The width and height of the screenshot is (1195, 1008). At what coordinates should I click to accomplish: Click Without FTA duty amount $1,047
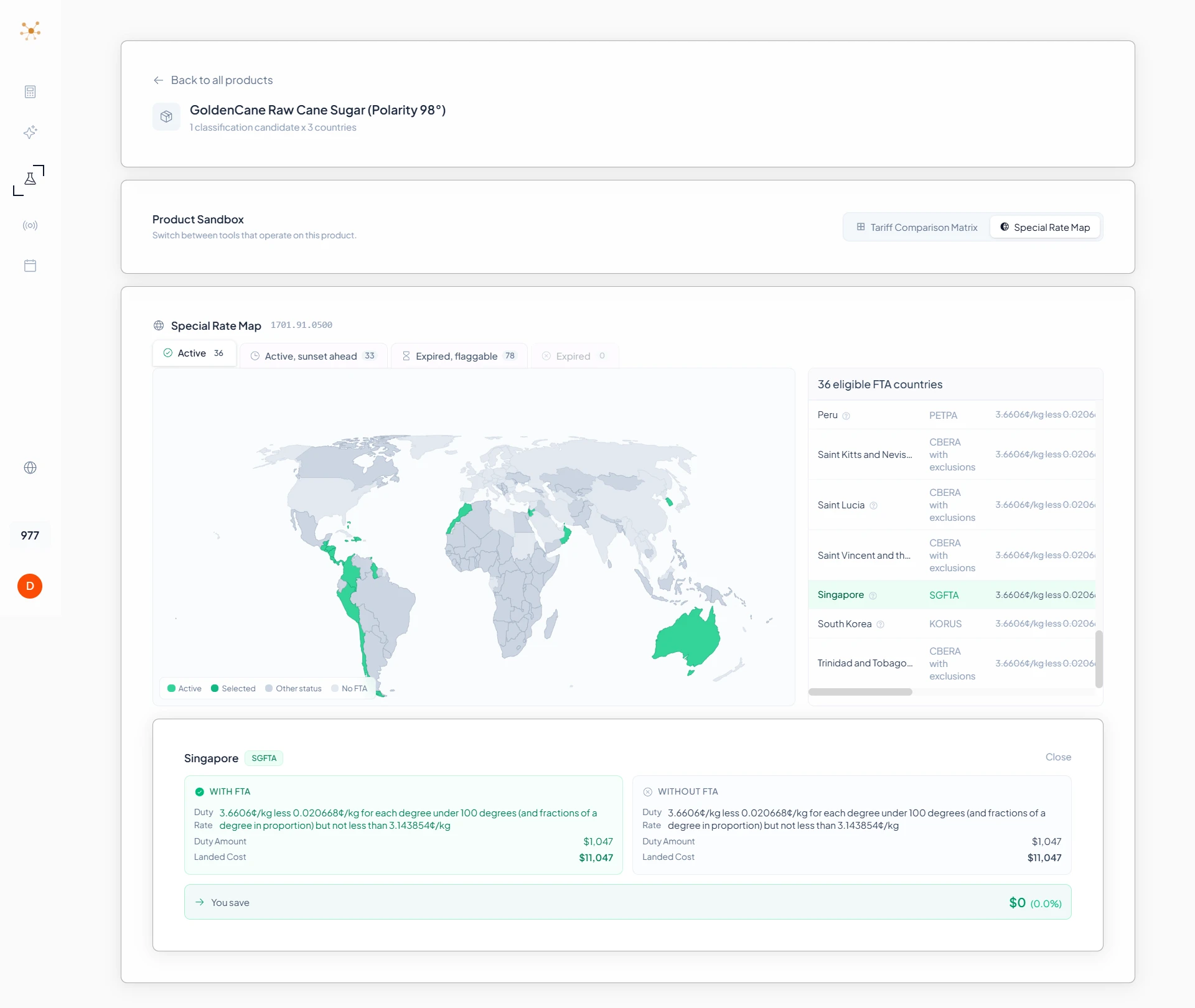pos(1046,841)
